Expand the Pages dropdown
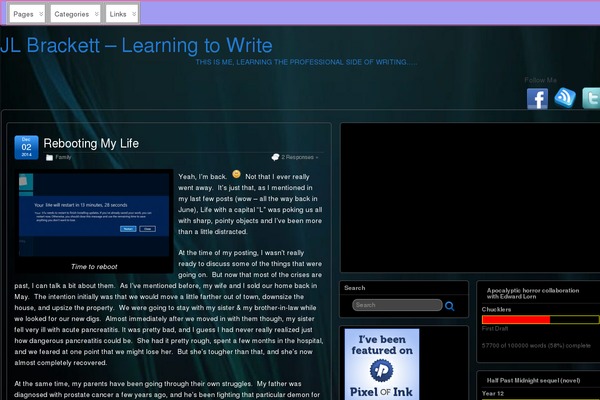The height and width of the screenshot is (400, 600). point(28,14)
